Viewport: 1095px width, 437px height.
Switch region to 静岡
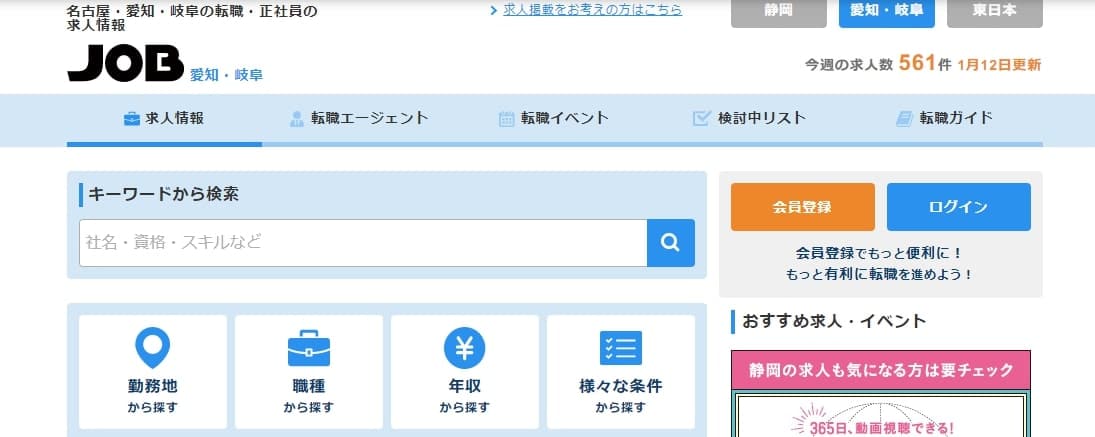tap(779, 13)
